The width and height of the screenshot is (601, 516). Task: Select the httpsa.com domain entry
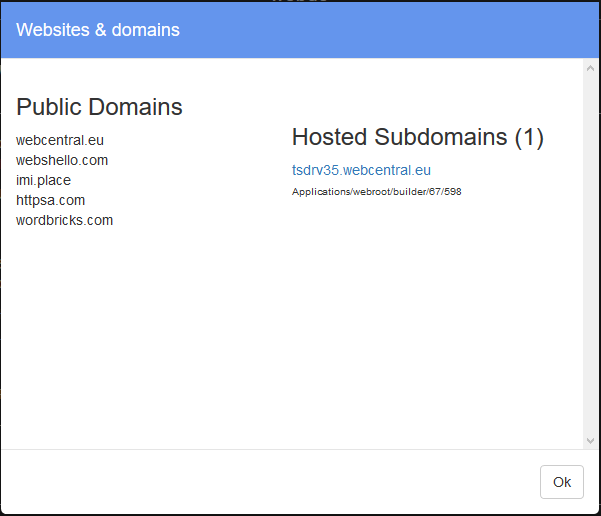[50, 200]
